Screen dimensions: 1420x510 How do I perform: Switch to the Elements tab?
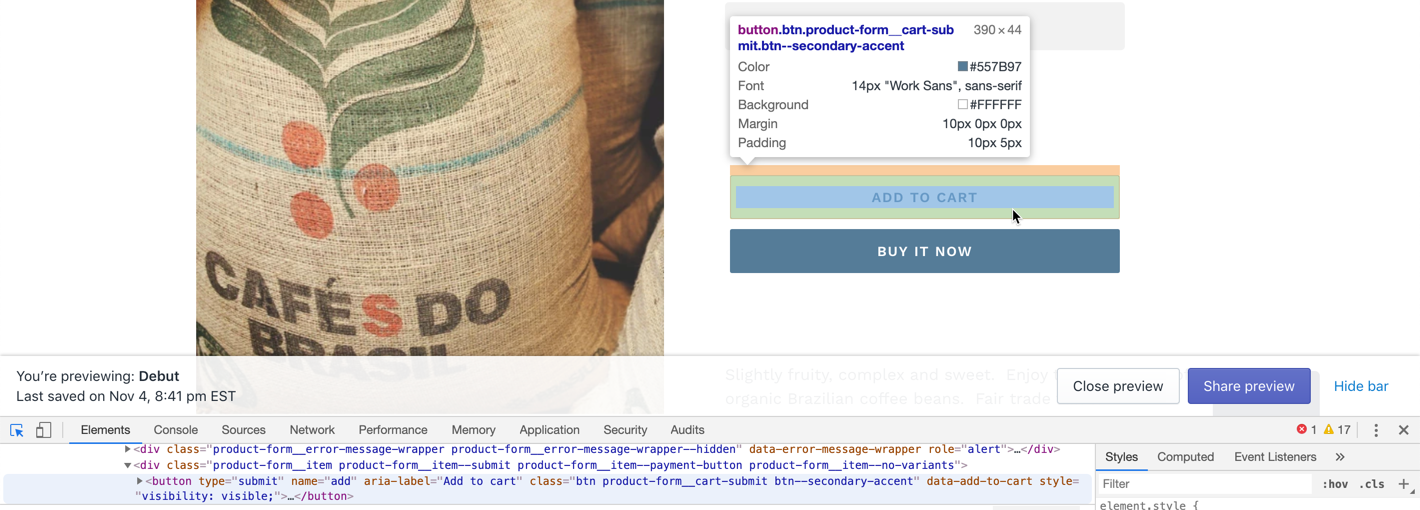pos(105,430)
